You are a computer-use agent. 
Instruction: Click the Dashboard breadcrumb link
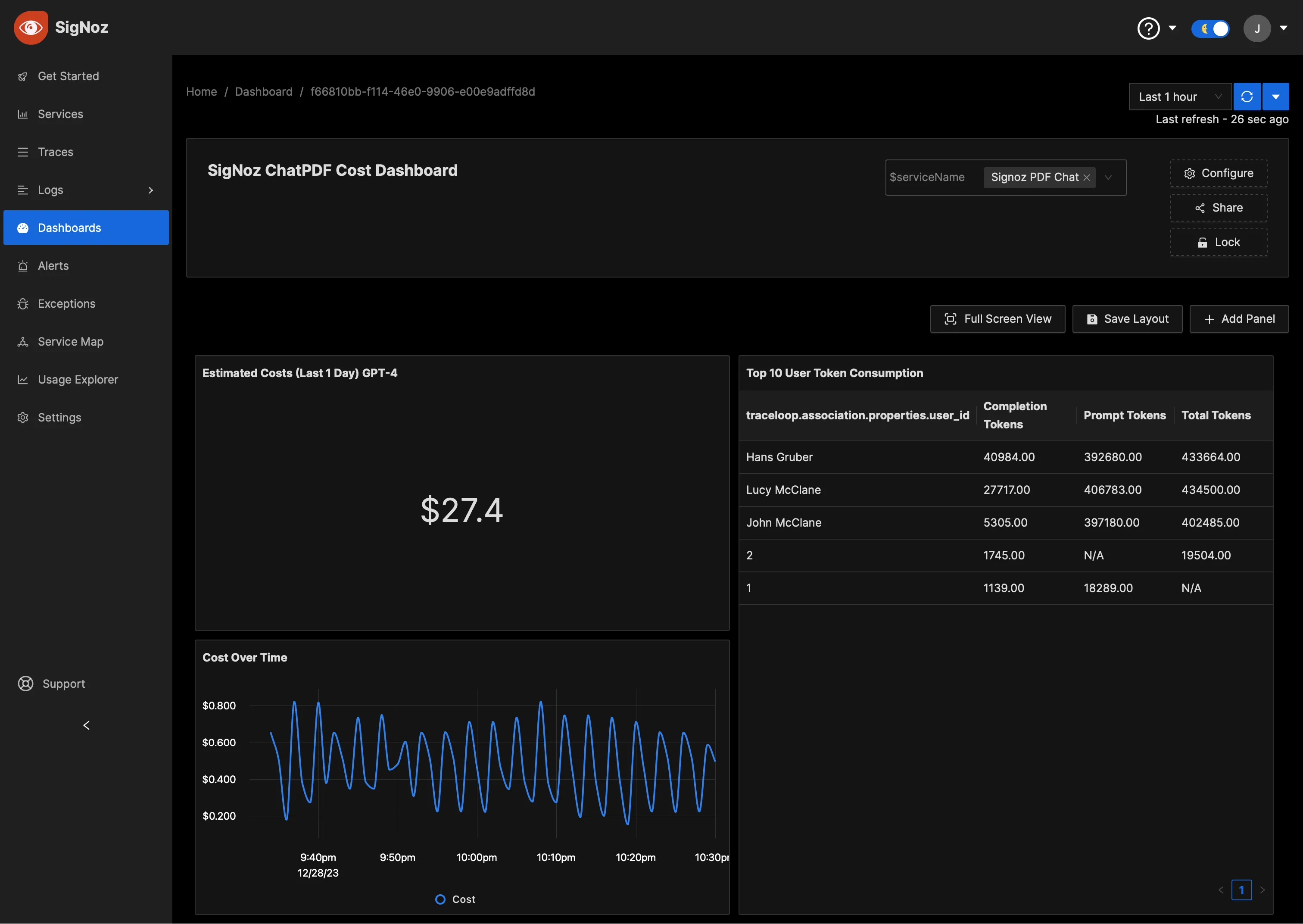263,92
